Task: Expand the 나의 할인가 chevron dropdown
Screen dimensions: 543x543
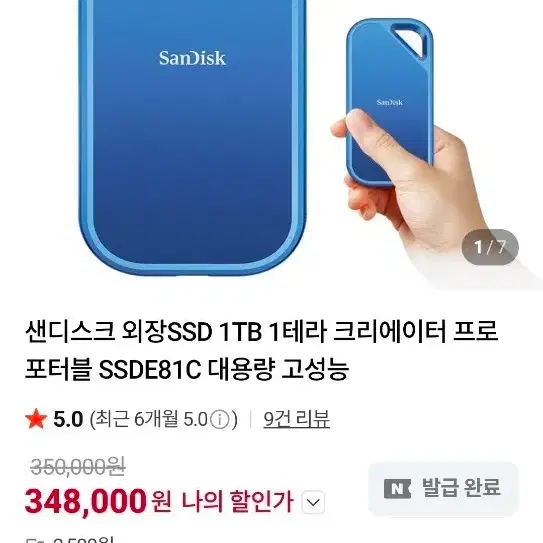Action: coord(313,502)
